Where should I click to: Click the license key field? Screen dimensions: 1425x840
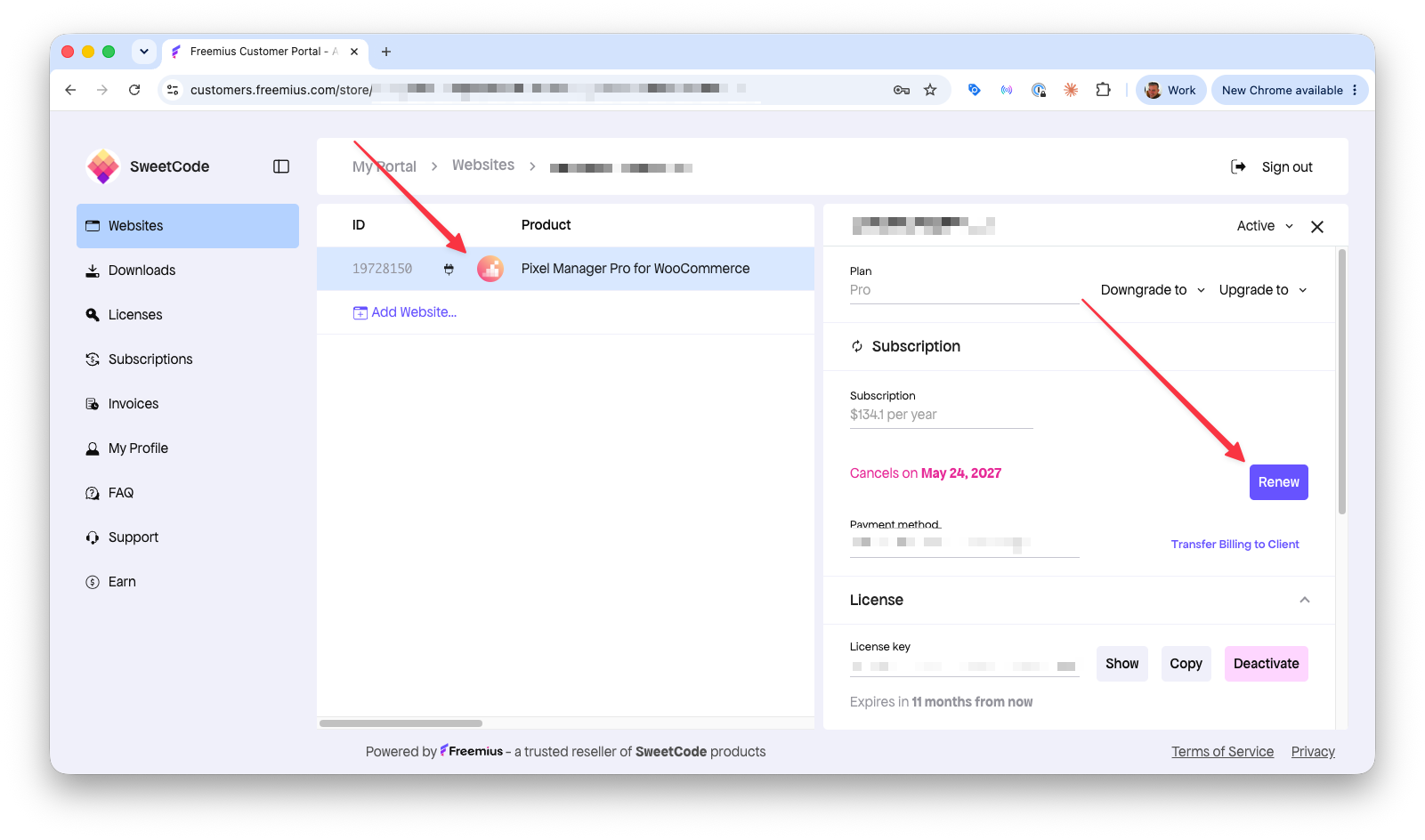[x=964, y=666]
